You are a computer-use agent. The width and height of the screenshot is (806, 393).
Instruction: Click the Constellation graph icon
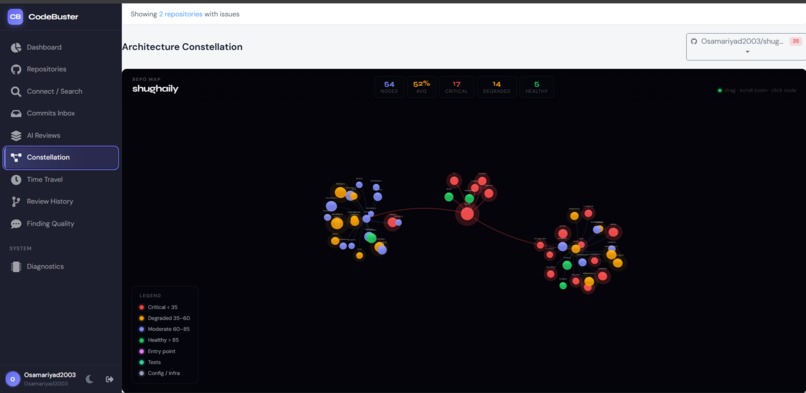[x=16, y=158]
